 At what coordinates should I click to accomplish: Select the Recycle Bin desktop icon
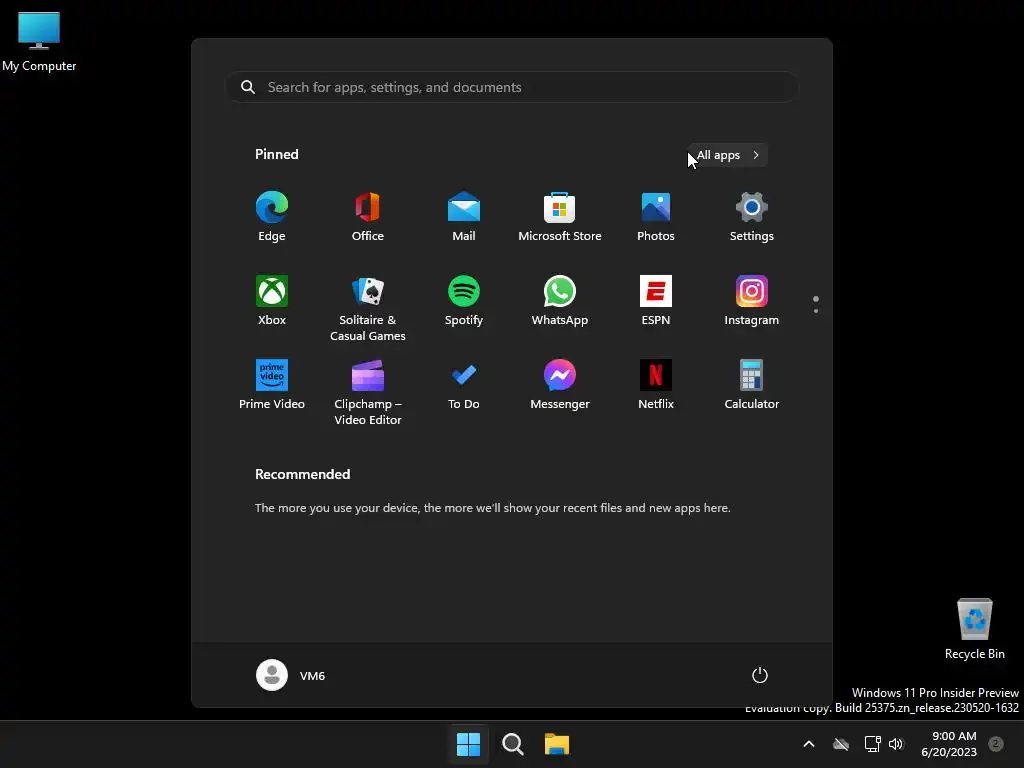tap(974, 628)
